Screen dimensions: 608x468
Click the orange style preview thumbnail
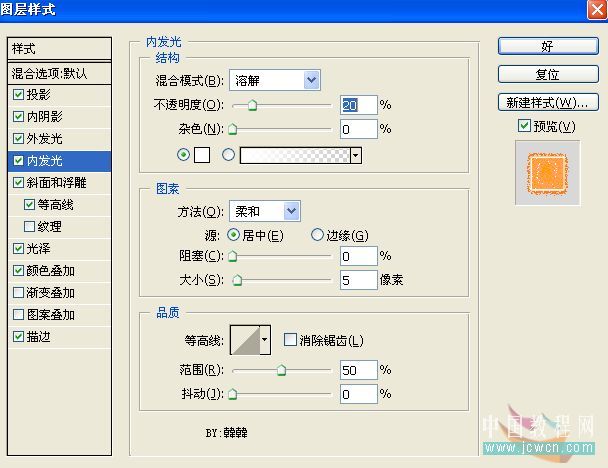pos(548,173)
